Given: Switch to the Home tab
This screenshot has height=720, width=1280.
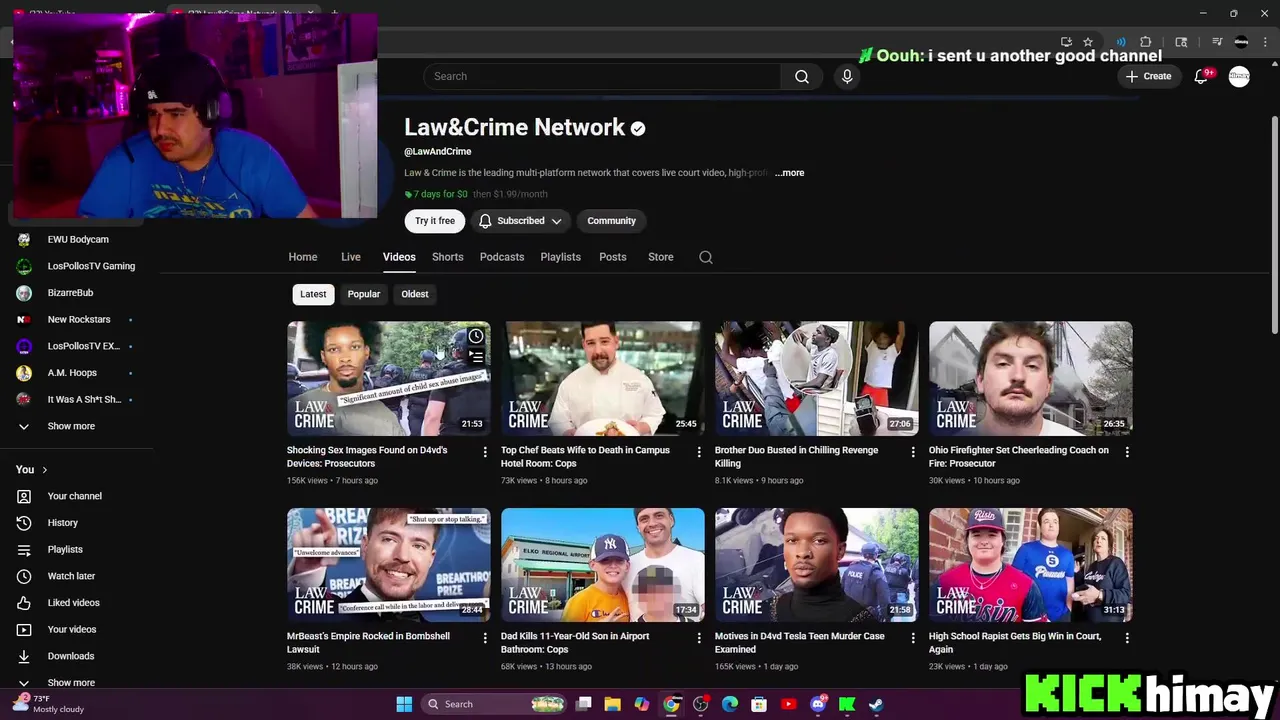Looking at the screenshot, I should point(303,257).
